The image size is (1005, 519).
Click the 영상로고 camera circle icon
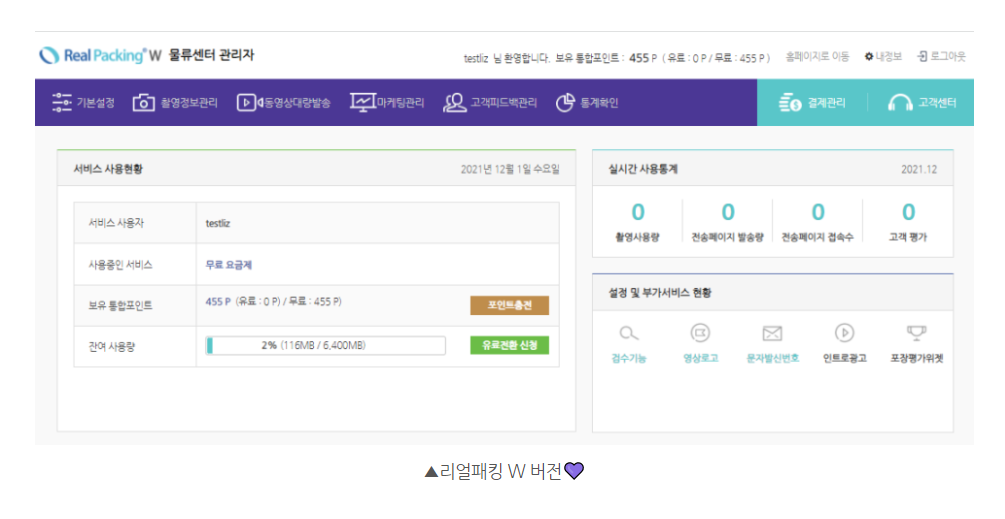(701, 333)
